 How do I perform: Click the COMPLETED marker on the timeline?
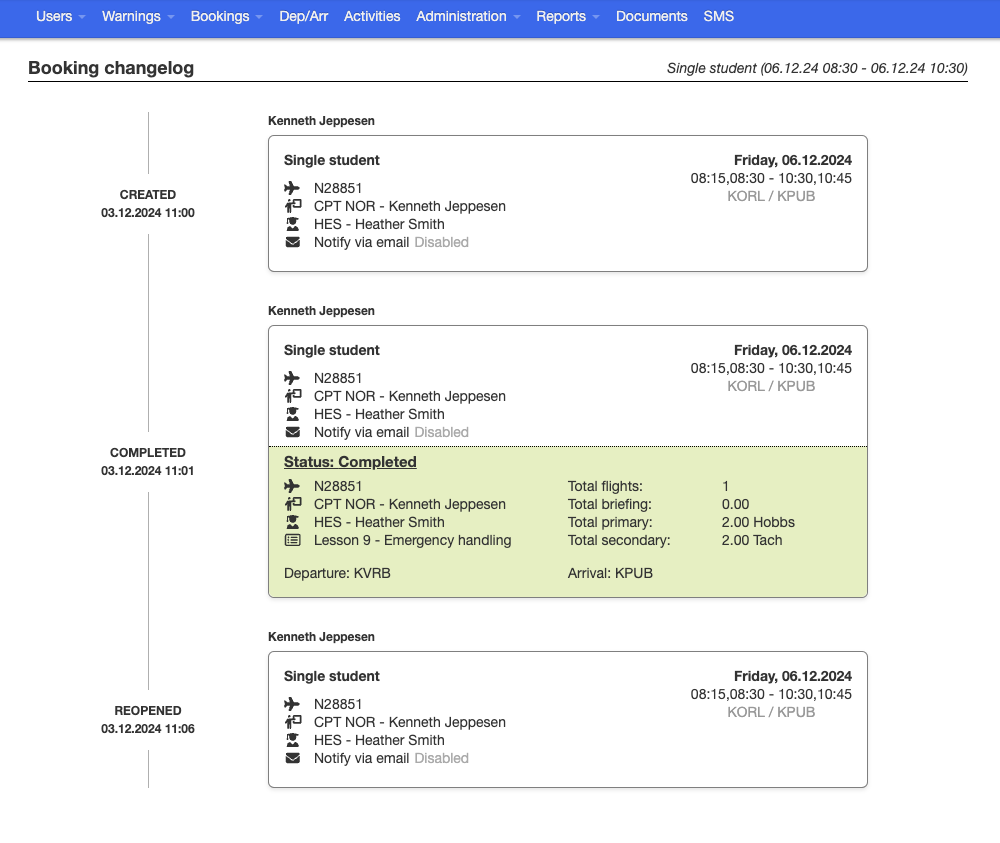(x=148, y=452)
